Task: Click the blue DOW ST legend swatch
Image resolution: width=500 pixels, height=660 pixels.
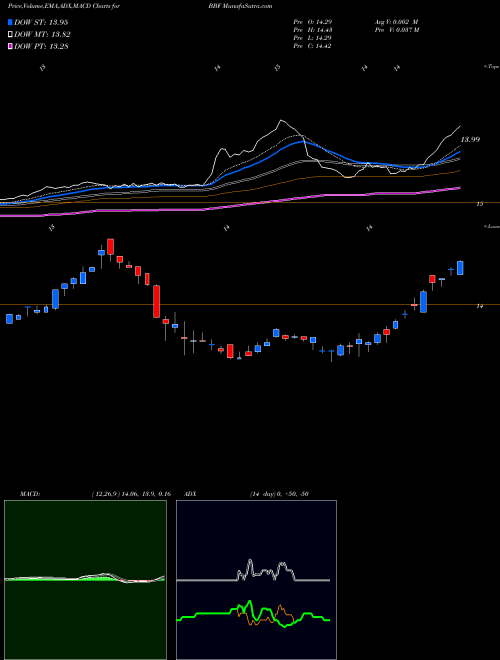Action: pos(11,23)
